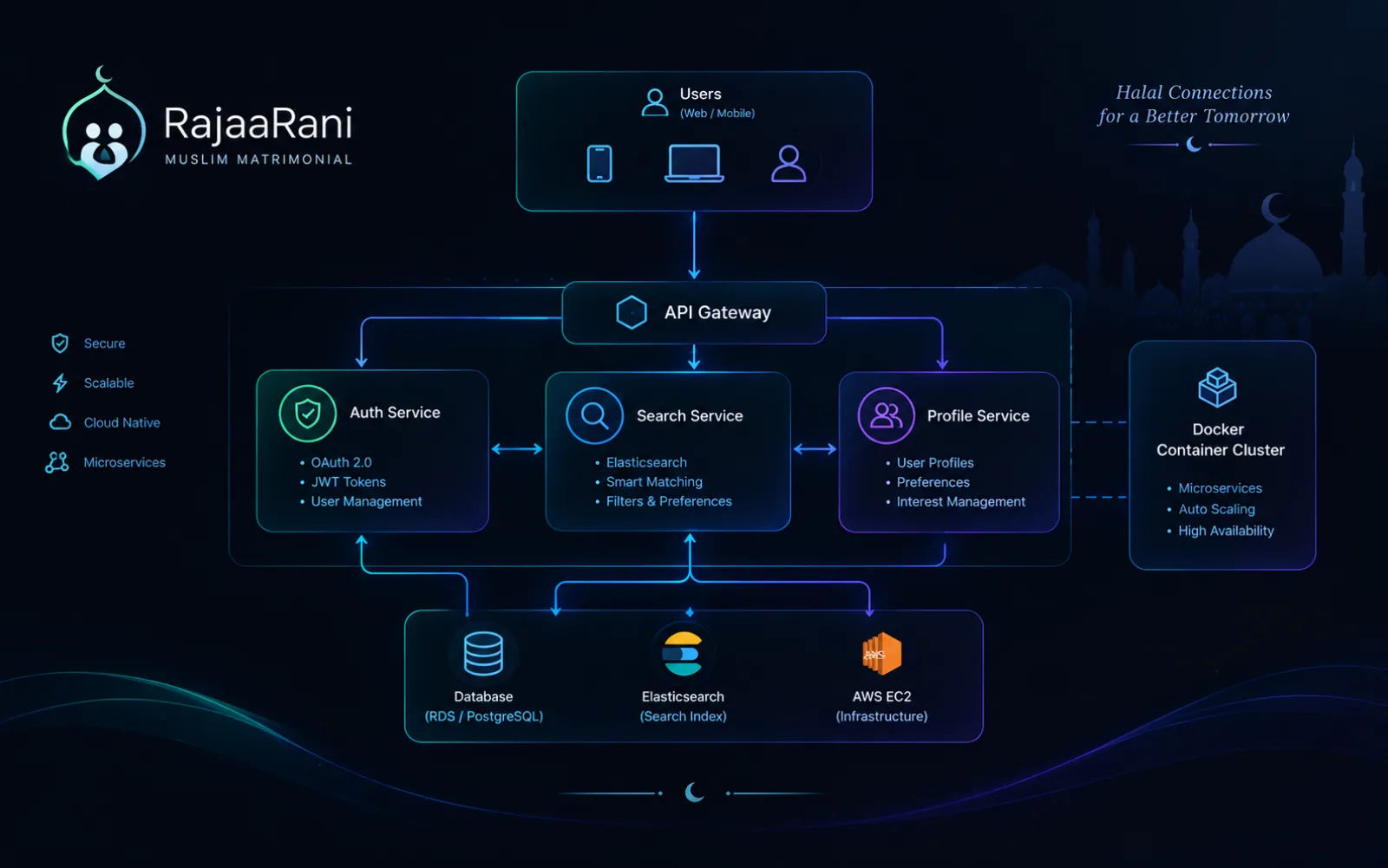1388x868 pixels.
Task: Click the '(Web / Mobile)' label
Action: (717, 114)
